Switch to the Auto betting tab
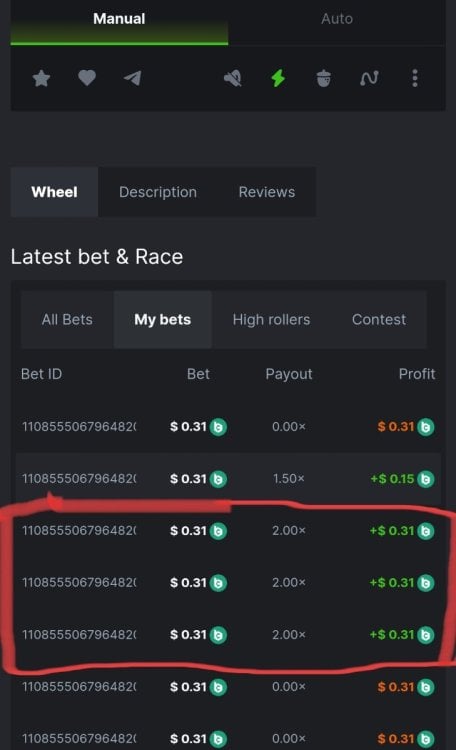 click(337, 19)
